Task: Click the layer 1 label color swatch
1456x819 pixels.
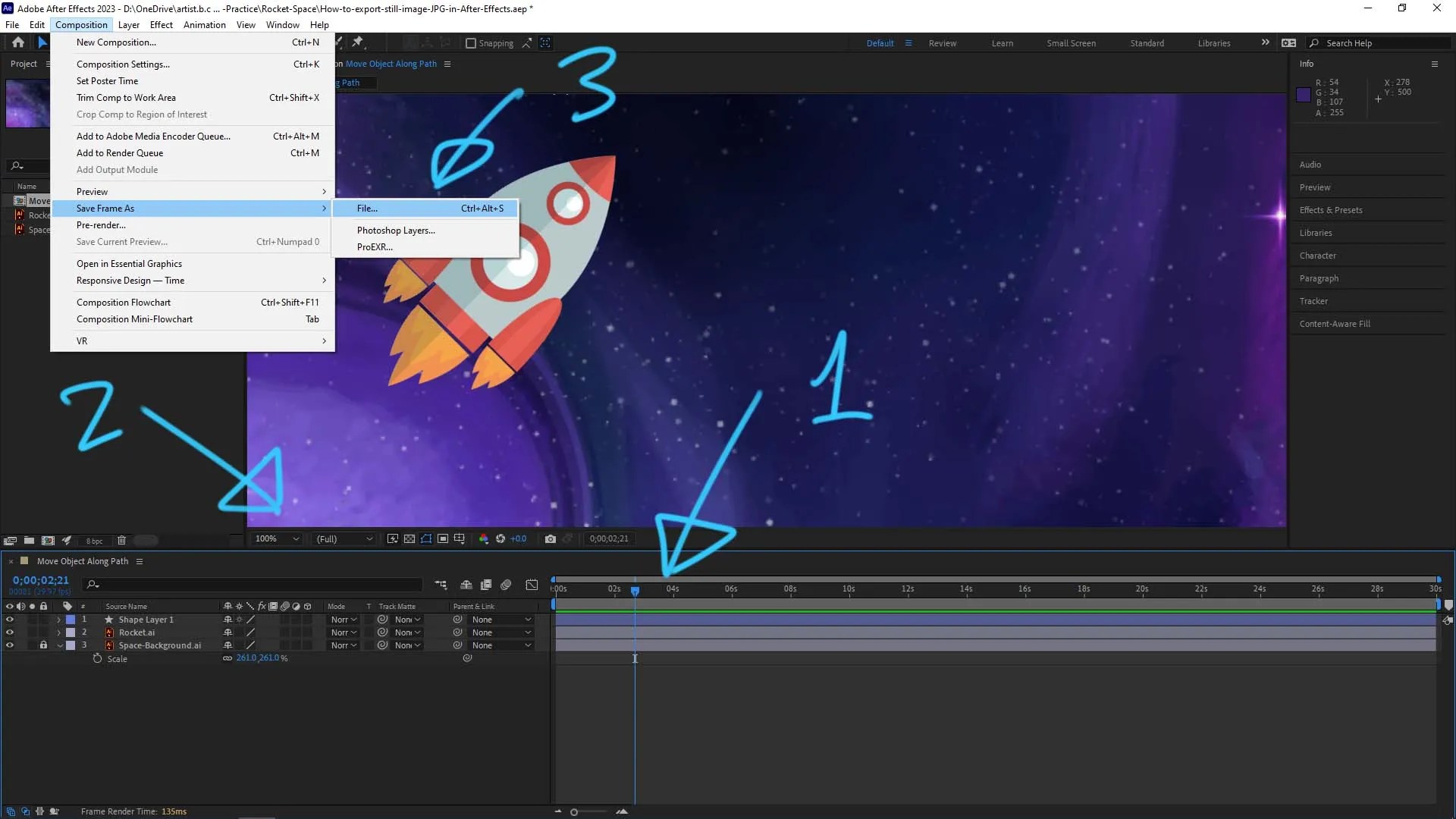Action: coord(71,620)
